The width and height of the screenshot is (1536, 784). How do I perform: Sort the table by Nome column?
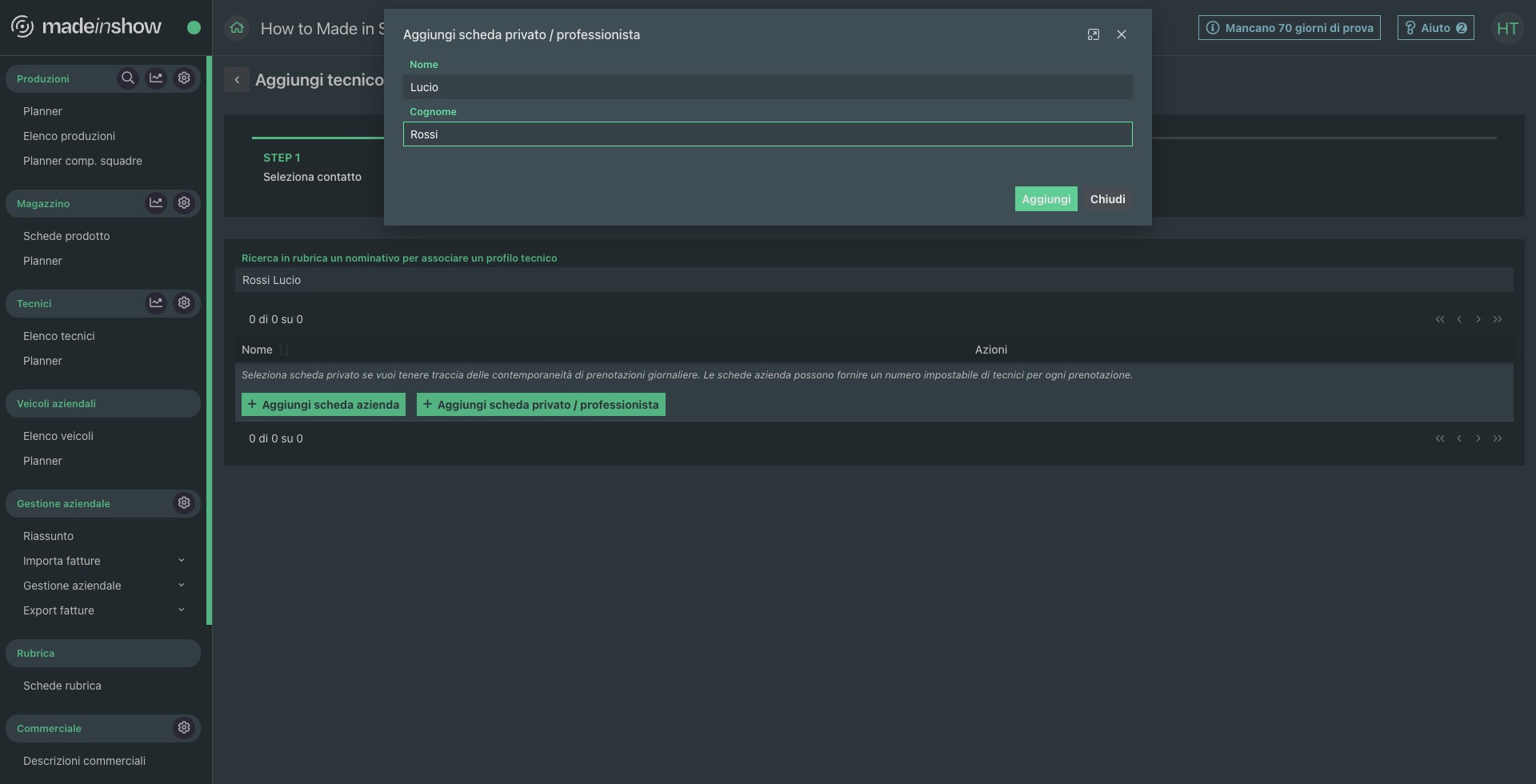point(283,350)
